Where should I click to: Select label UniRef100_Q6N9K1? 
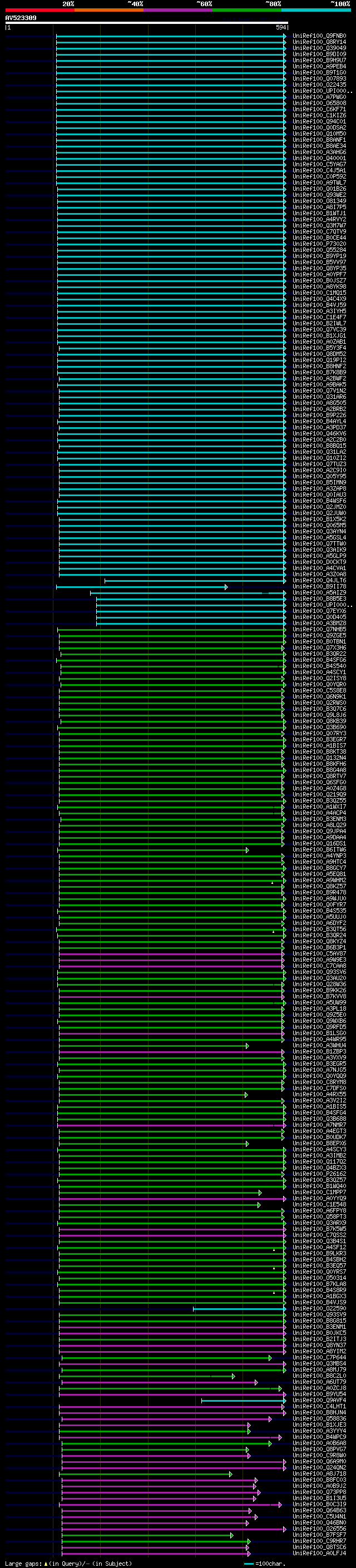coord(319,697)
